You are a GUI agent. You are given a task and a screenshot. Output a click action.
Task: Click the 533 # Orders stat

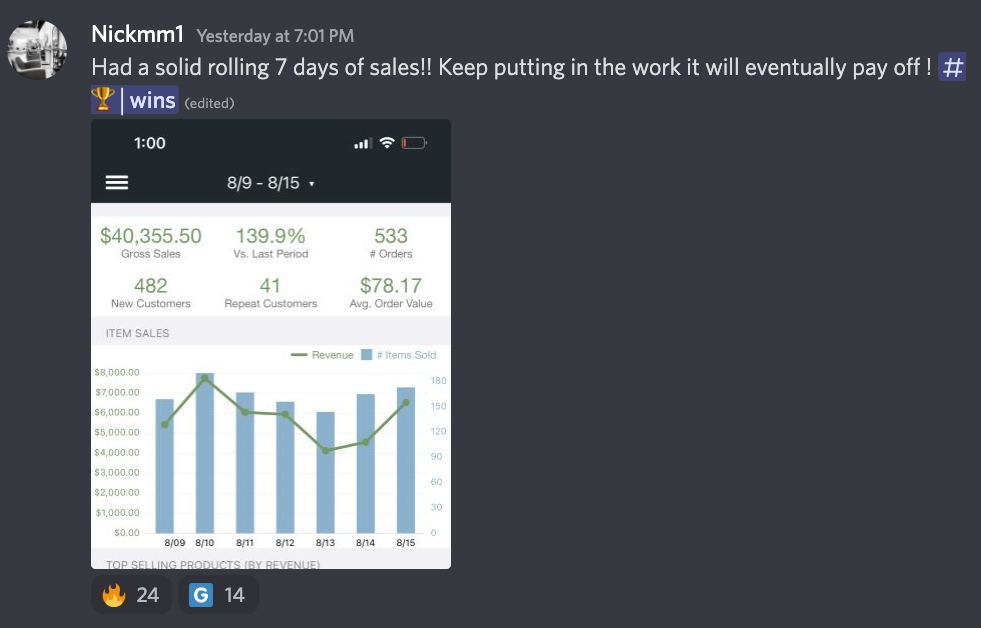click(391, 241)
